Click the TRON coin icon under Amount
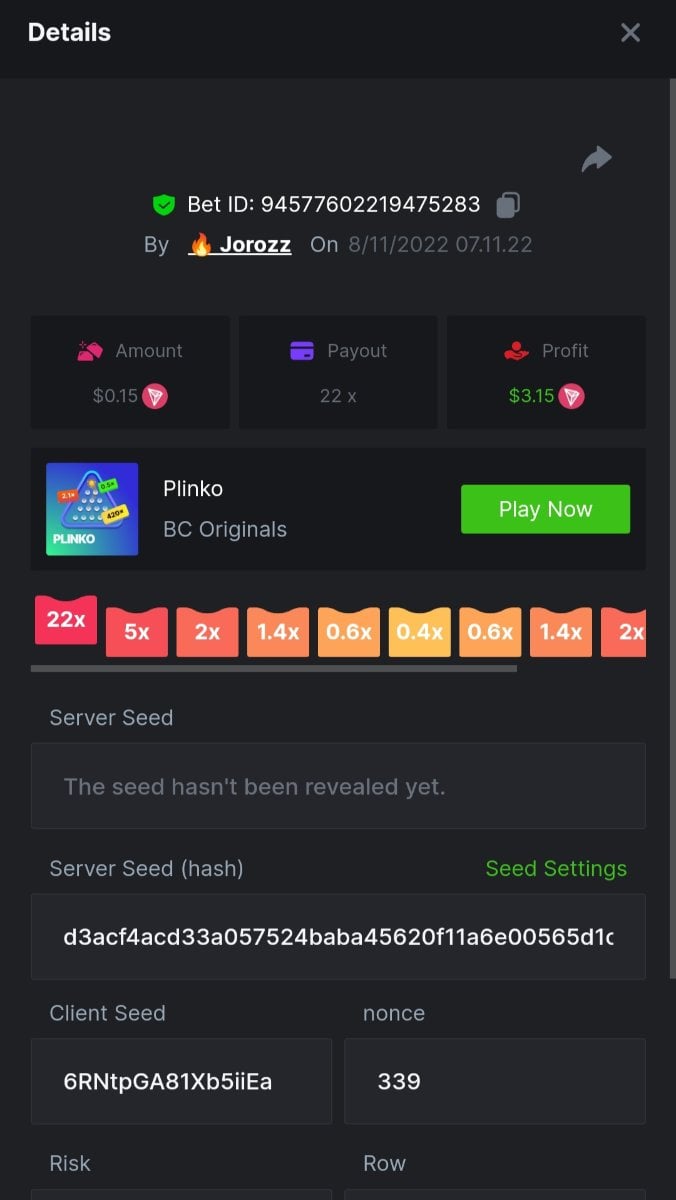This screenshot has width=676, height=1200. 155,396
